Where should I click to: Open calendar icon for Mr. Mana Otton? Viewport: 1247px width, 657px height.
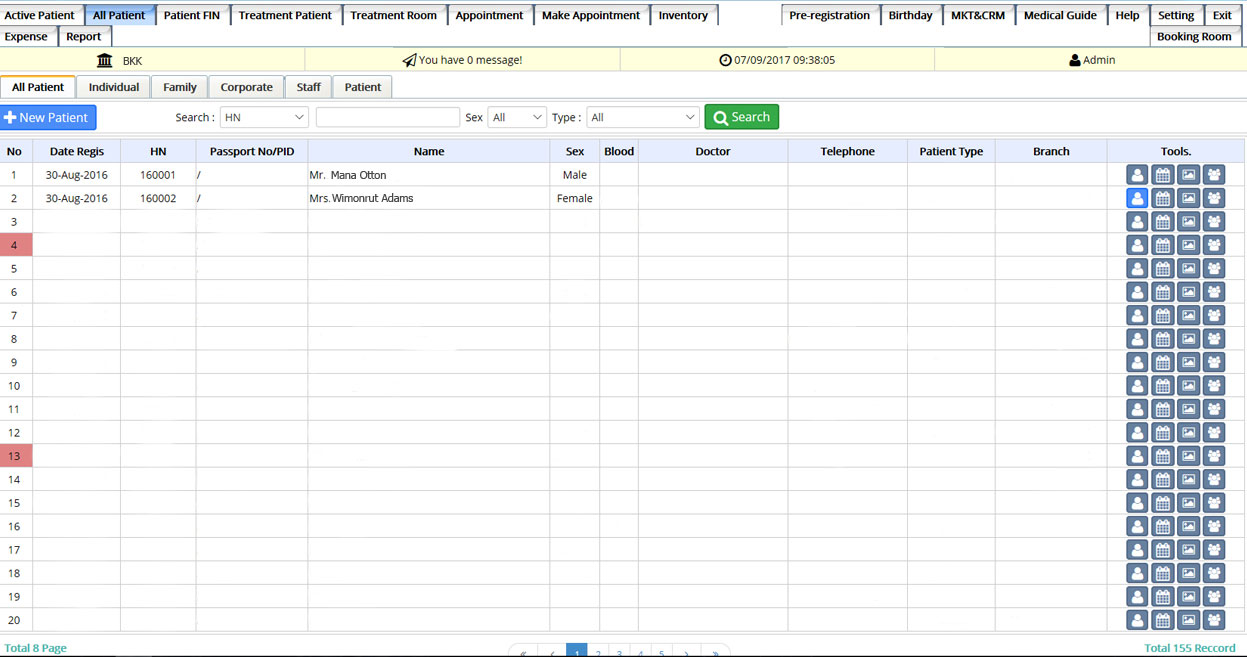1162,175
